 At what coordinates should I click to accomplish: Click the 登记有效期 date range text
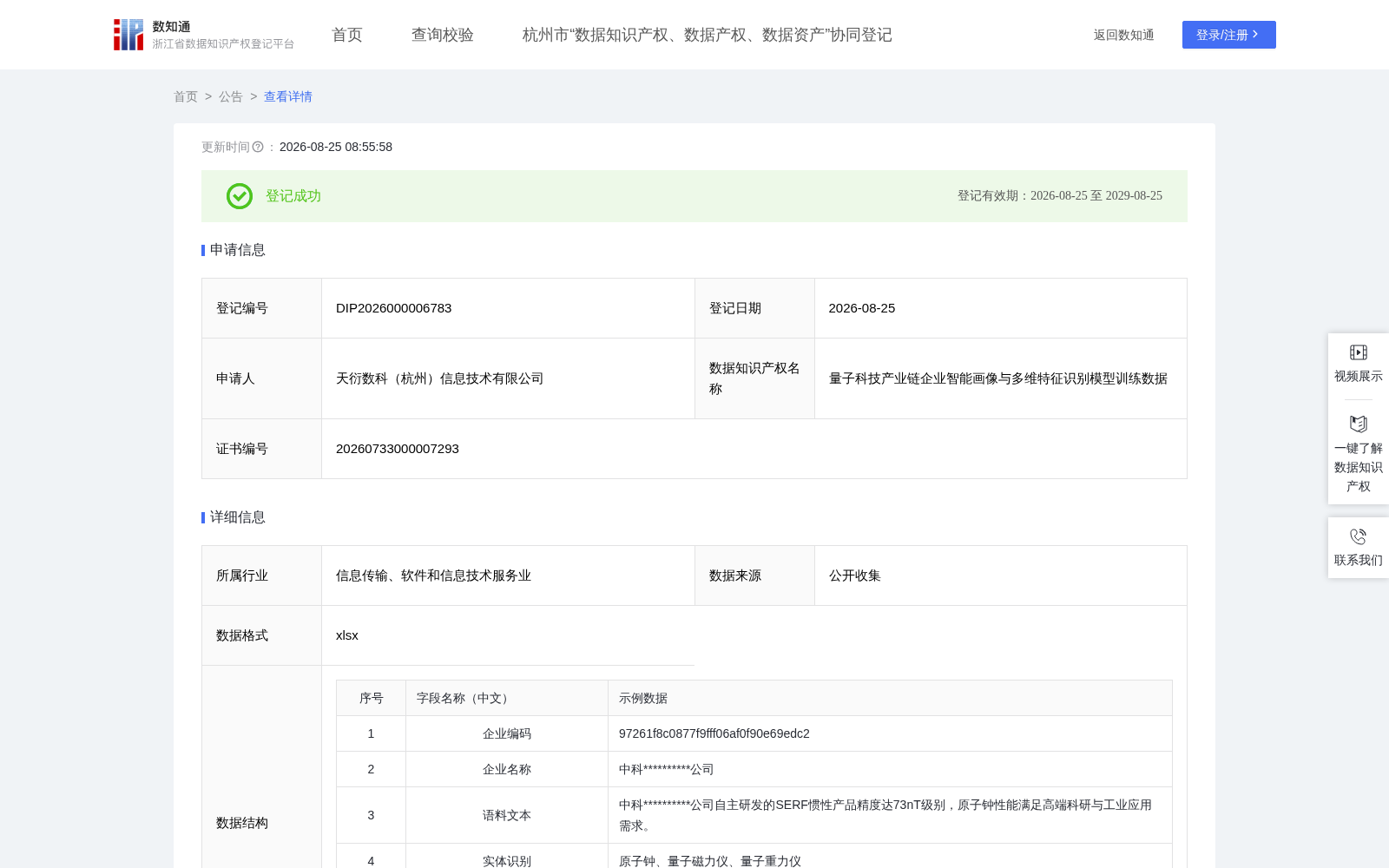click(1060, 196)
